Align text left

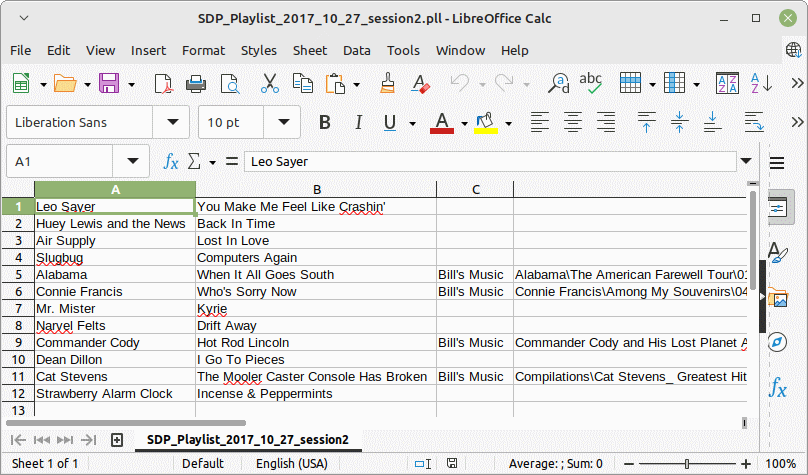[x=540, y=123]
